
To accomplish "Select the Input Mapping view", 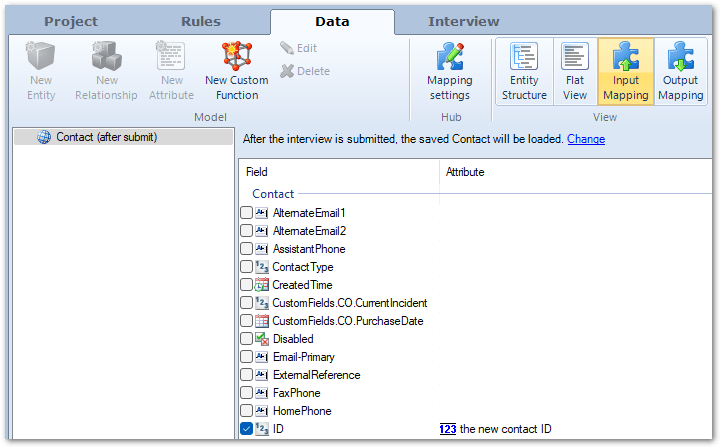I will 626,71.
